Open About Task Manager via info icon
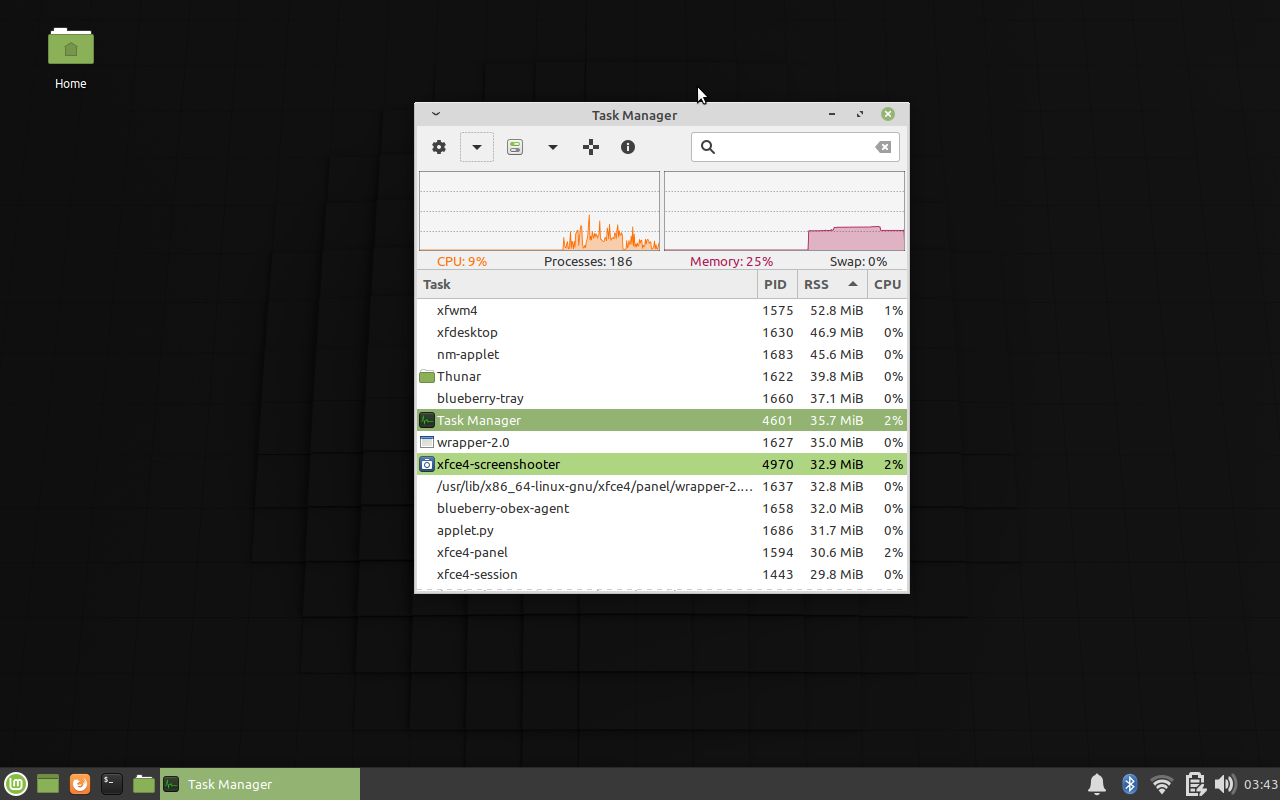Image resolution: width=1280 pixels, height=800 pixels. pyautogui.click(x=628, y=147)
